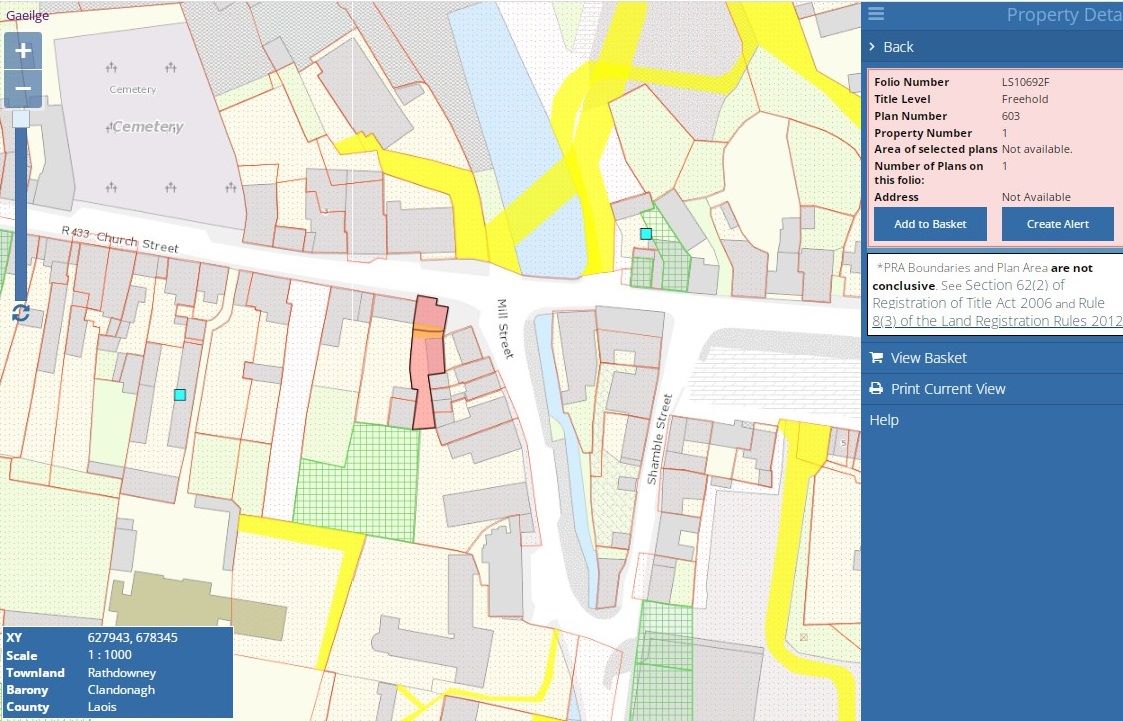Image resolution: width=1123 pixels, height=721 pixels.
Task: Select Print Current View menu item
Action: 947,389
